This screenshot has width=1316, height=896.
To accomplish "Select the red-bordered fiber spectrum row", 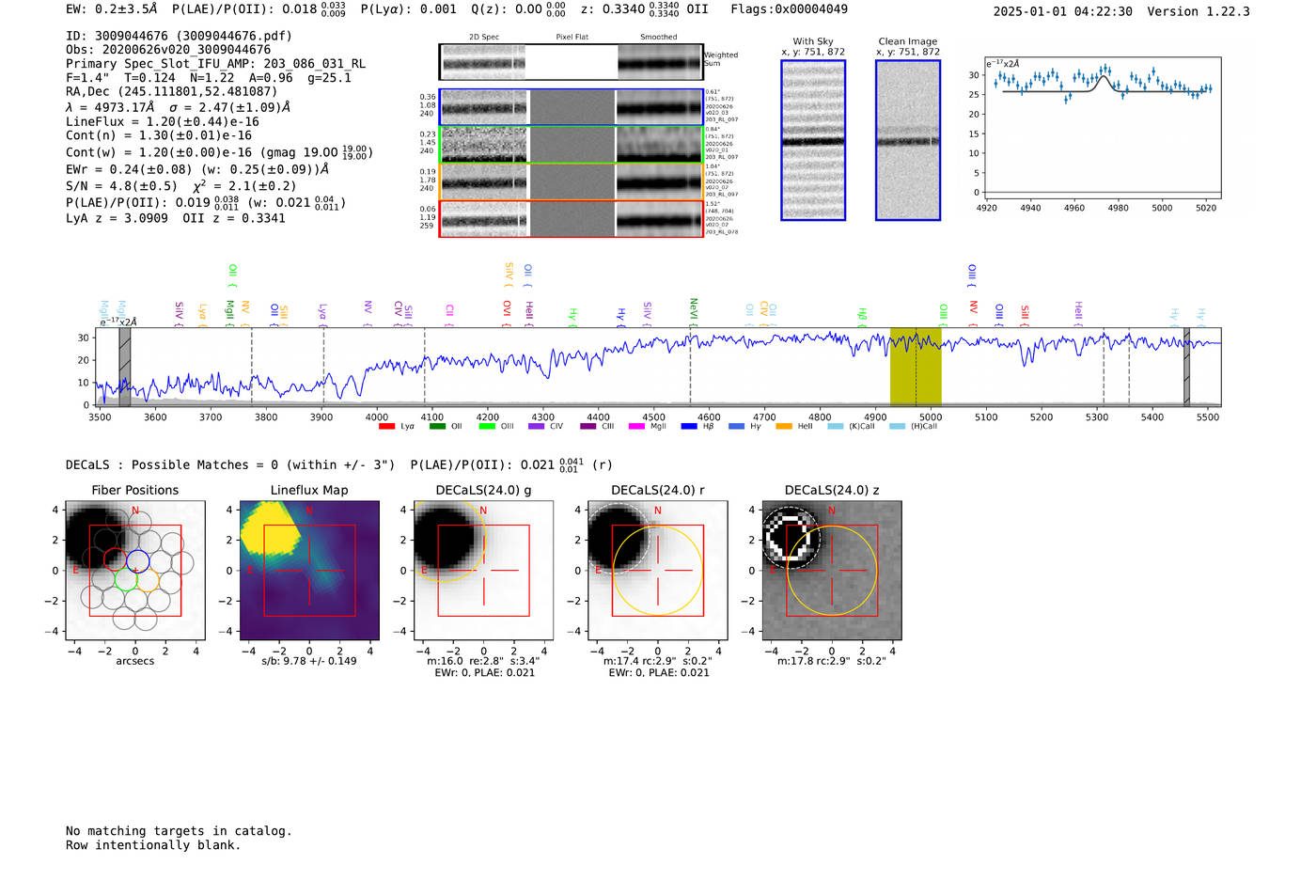I will (x=571, y=219).
